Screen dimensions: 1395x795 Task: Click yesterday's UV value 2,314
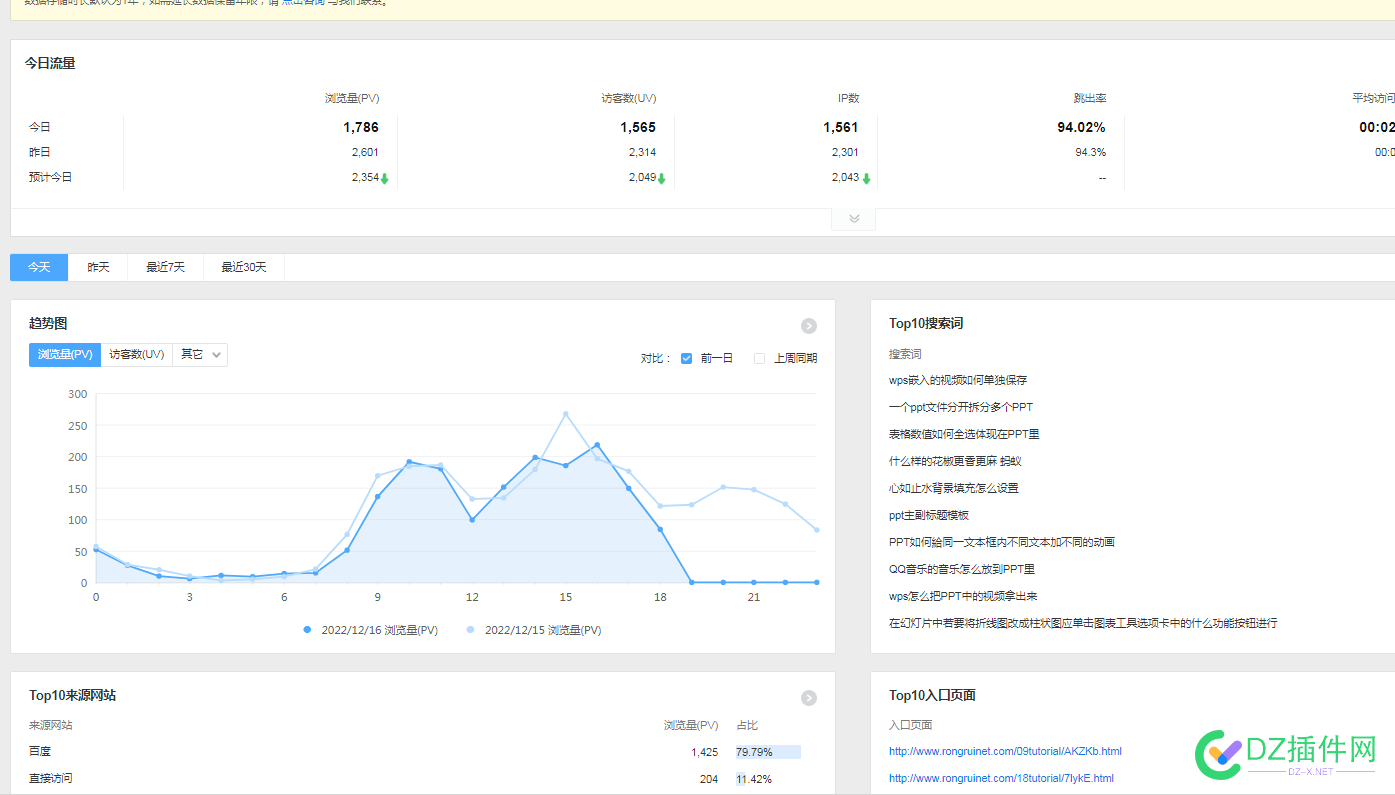643,152
